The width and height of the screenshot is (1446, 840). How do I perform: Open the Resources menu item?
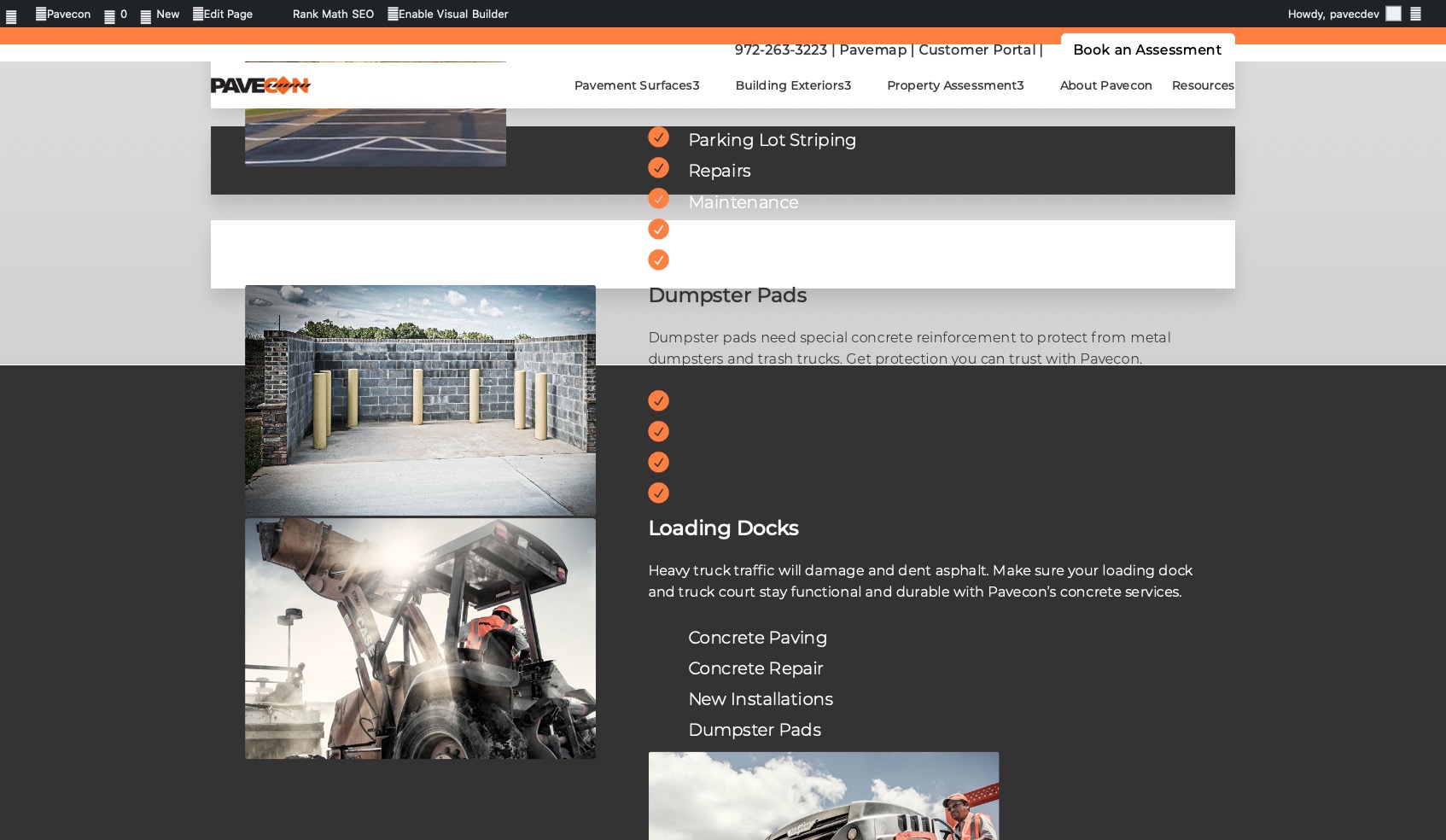pyautogui.click(x=1202, y=85)
